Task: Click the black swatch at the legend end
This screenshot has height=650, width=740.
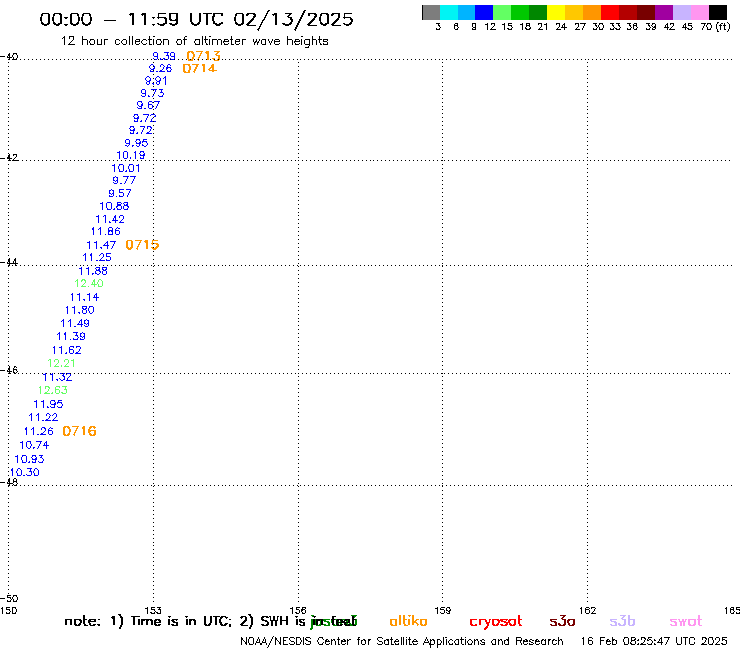Action: pyautogui.click(x=718, y=12)
